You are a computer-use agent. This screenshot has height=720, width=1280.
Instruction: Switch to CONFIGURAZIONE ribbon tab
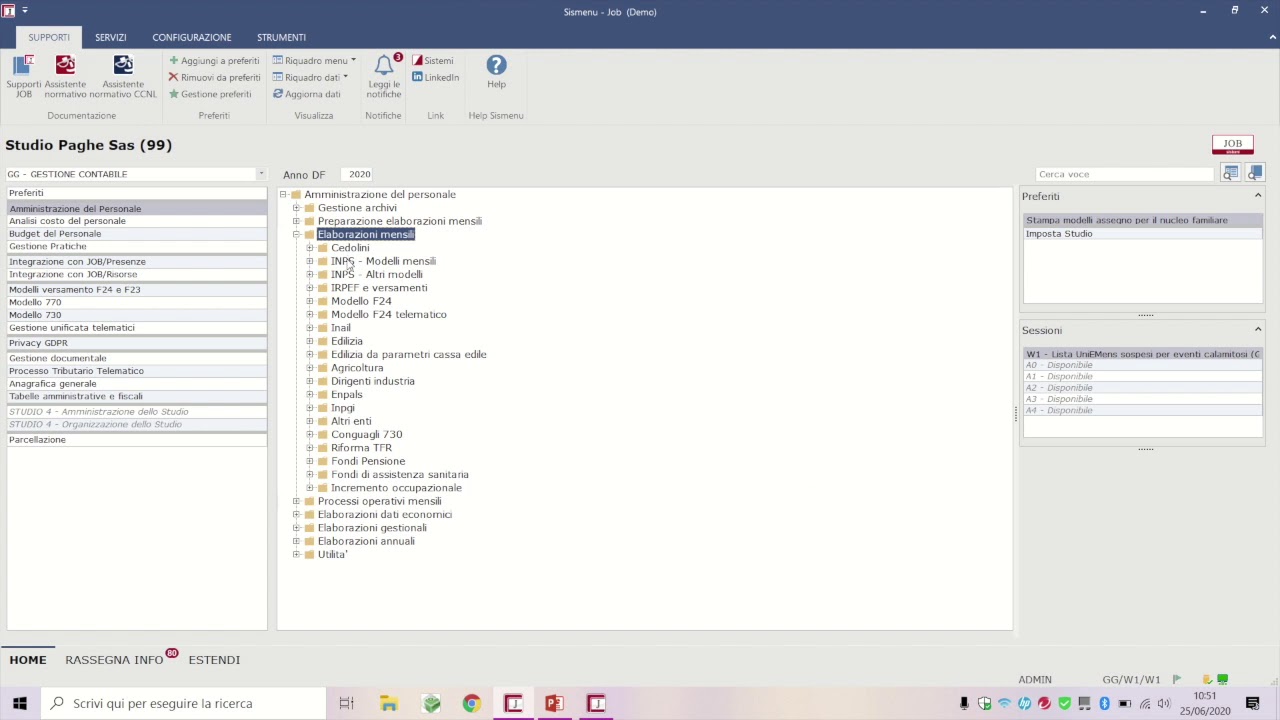click(192, 37)
